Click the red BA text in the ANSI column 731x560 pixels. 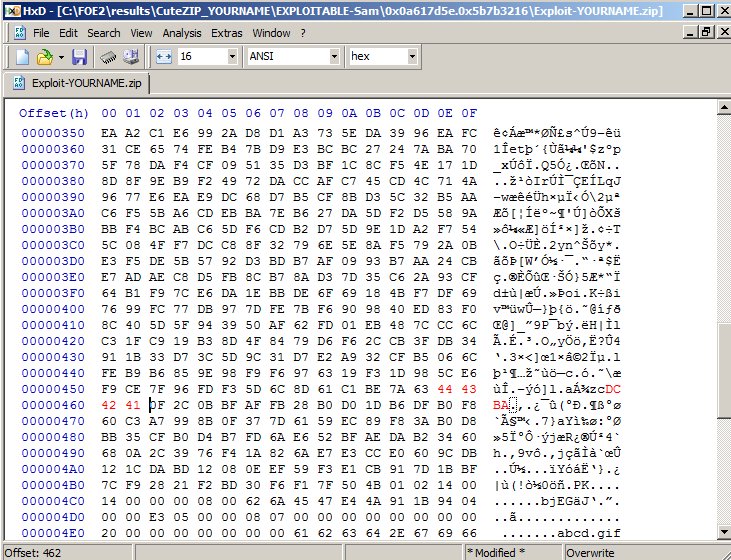click(501, 405)
